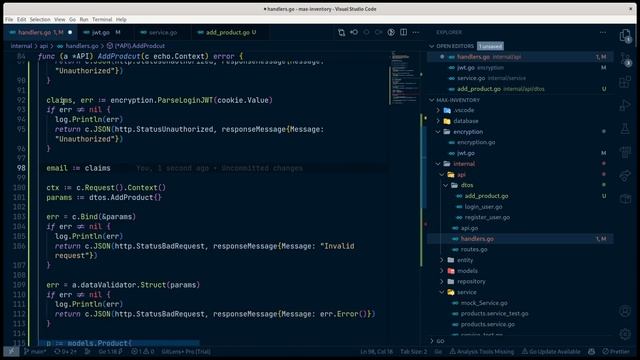Click the synchronize changes status item

(x=65, y=351)
